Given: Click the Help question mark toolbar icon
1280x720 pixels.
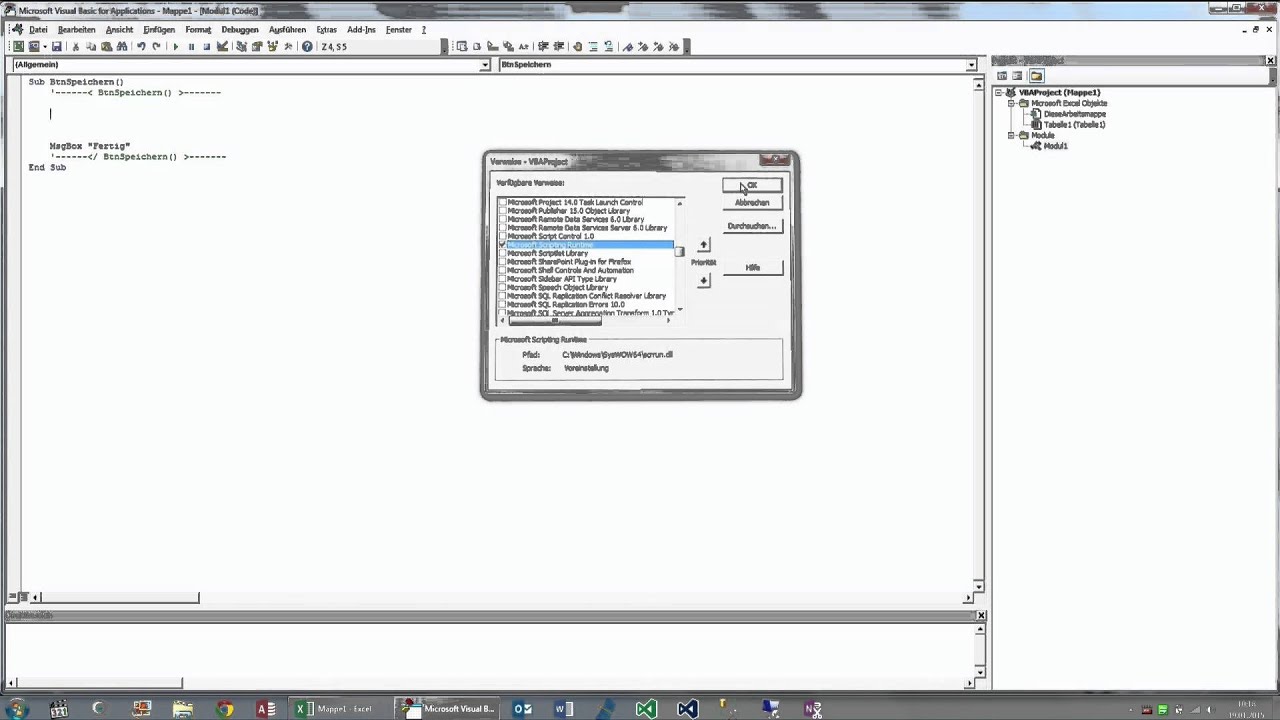Looking at the screenshot, I should (307, 46).
